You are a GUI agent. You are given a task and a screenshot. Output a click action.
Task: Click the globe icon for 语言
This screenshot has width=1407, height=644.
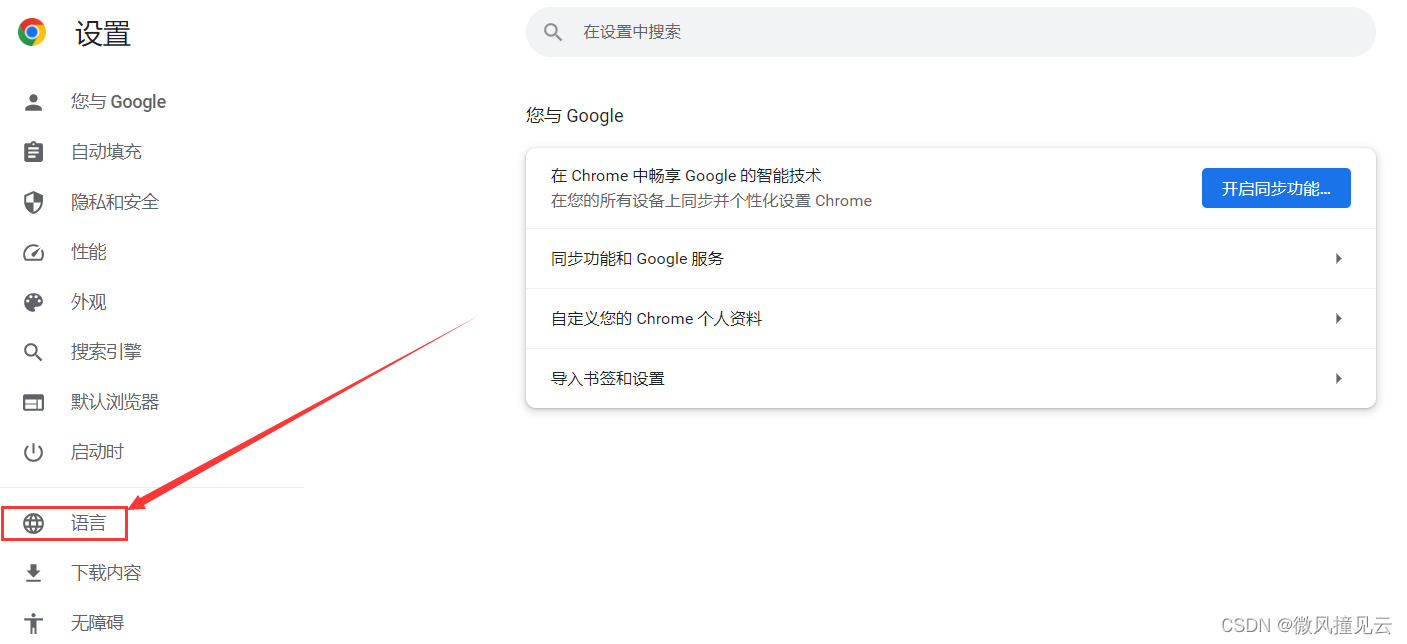[34, 523]
